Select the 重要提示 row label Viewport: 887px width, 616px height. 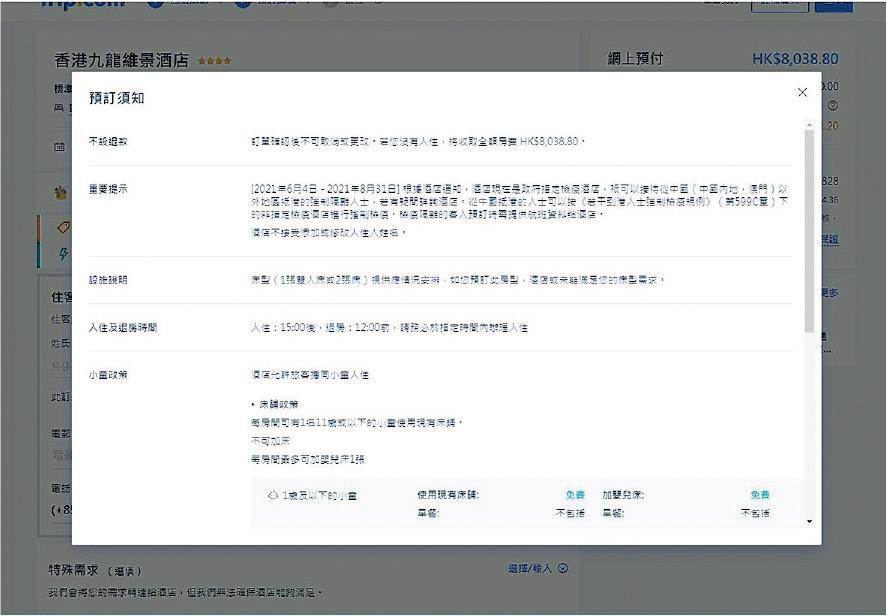pyautogui.click(x=108, y=189)
